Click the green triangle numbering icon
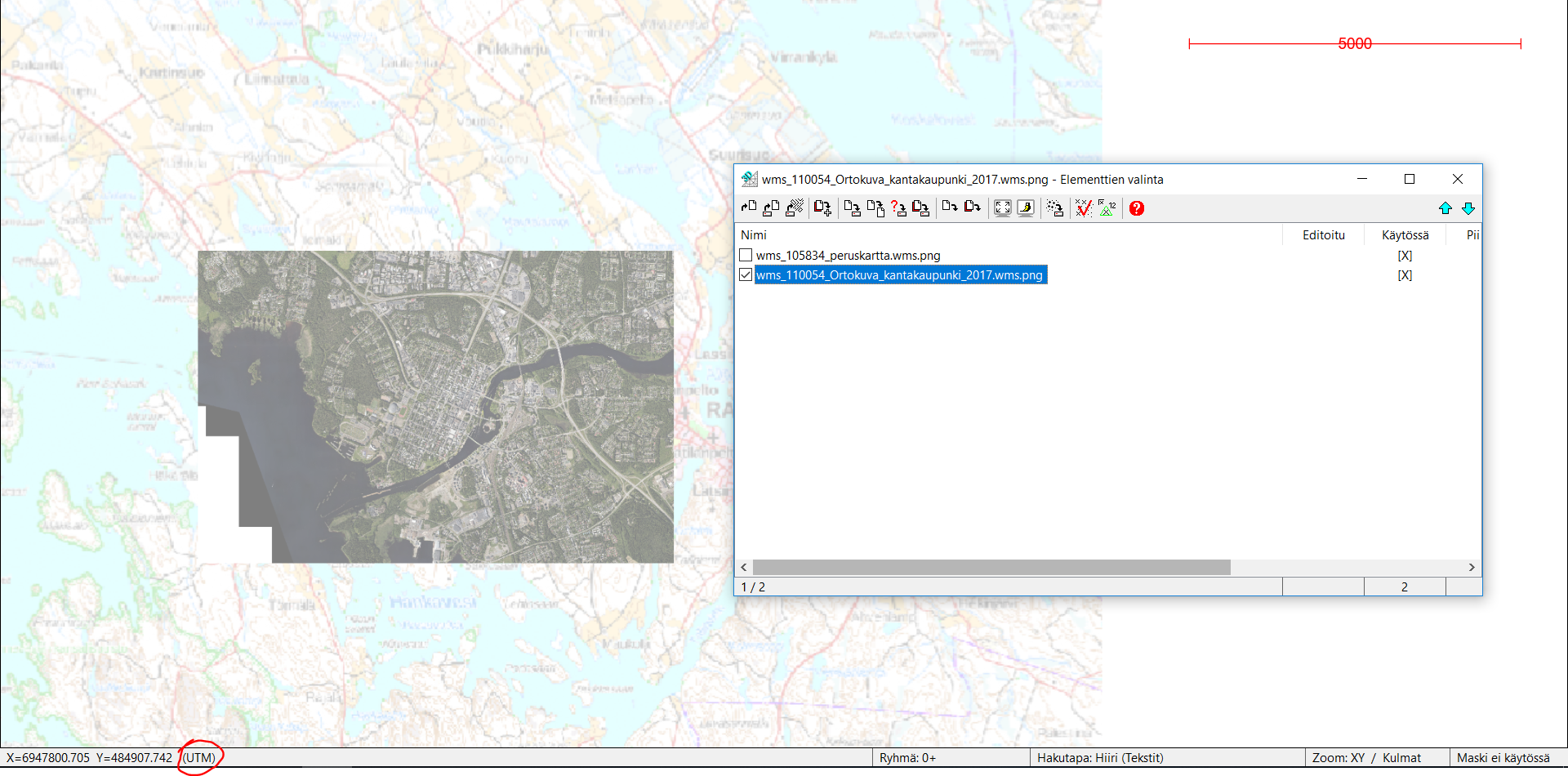This screenshot has height=776, width=1568. 1107,208
